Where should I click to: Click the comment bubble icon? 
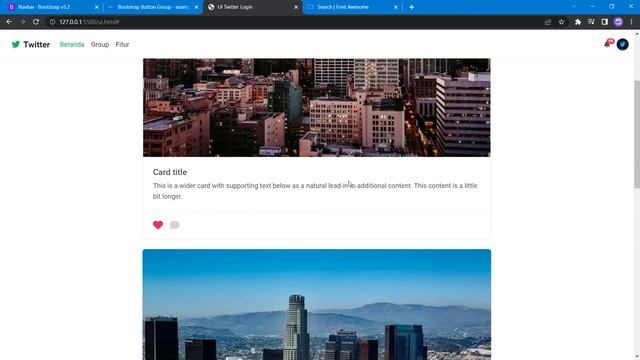pyautogui.click(x=175, y=225)
